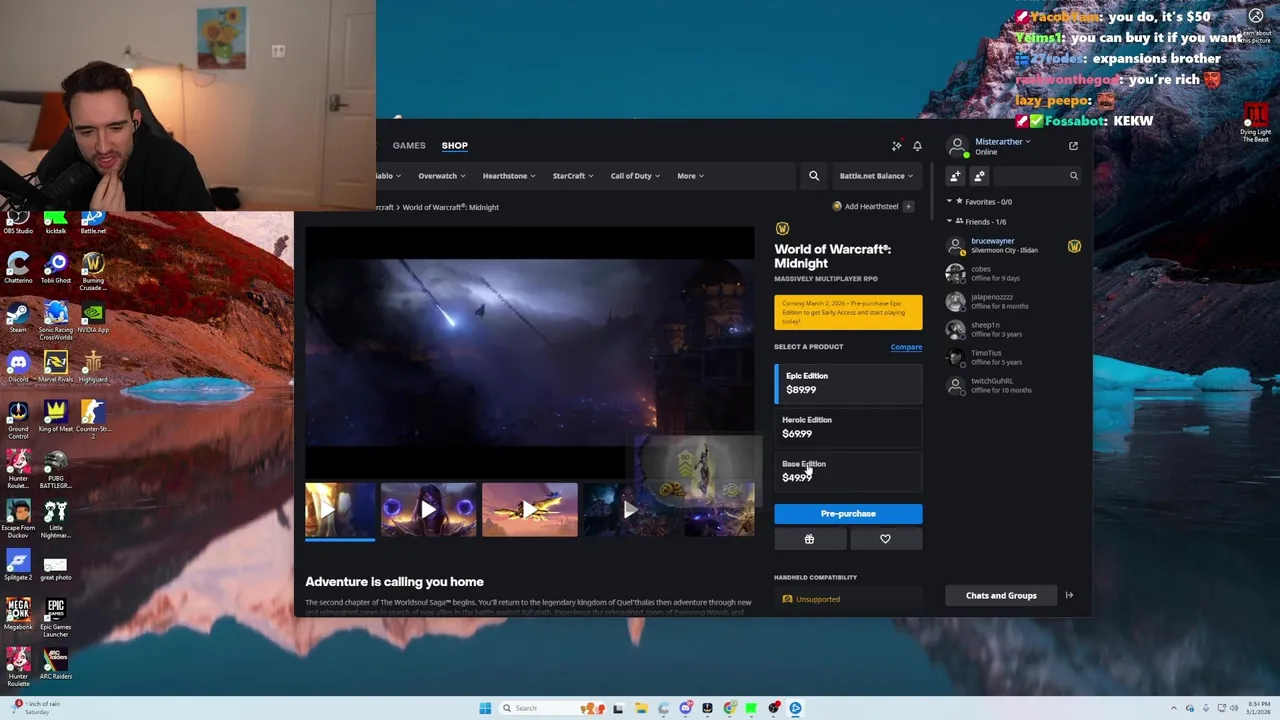Open the Chats and Groups button
1280x720 pixels.
click(x=1001, y=596)
